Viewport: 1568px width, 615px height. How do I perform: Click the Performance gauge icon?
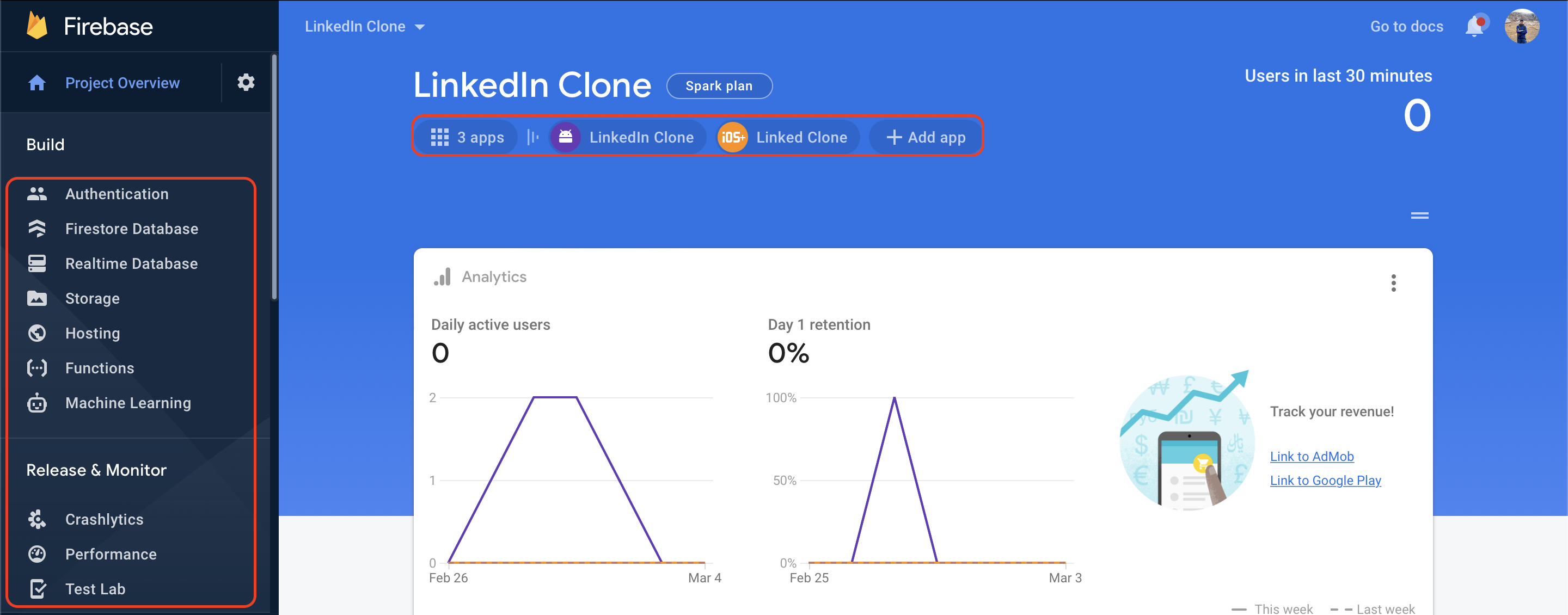pyautogui.click(x=37, y=554)
